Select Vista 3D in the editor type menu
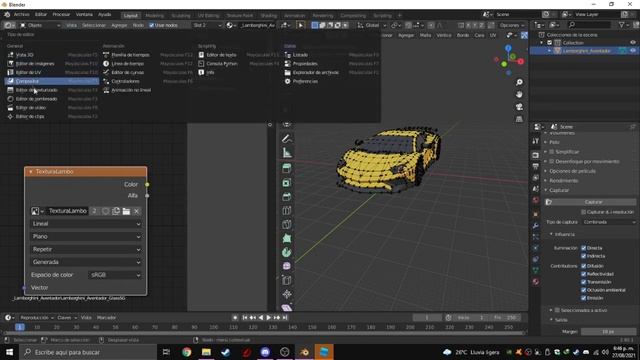 coord(24,55)
